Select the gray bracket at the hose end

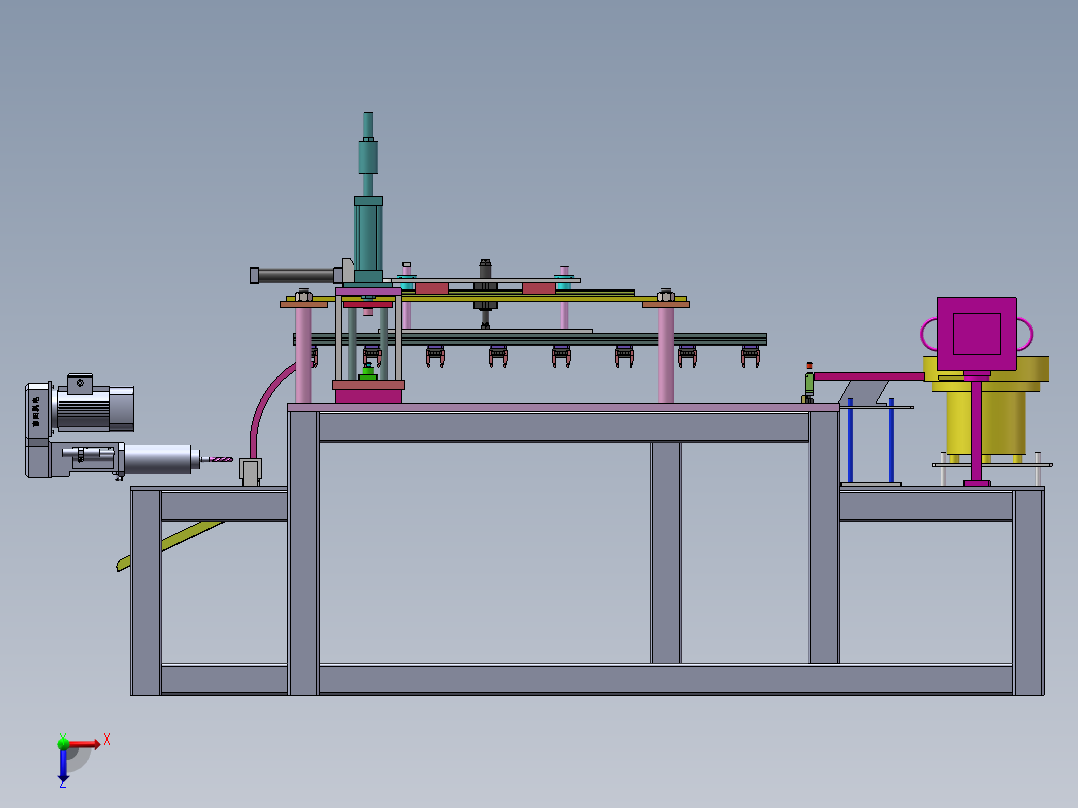pyautogui.click(x=250, y=472)
